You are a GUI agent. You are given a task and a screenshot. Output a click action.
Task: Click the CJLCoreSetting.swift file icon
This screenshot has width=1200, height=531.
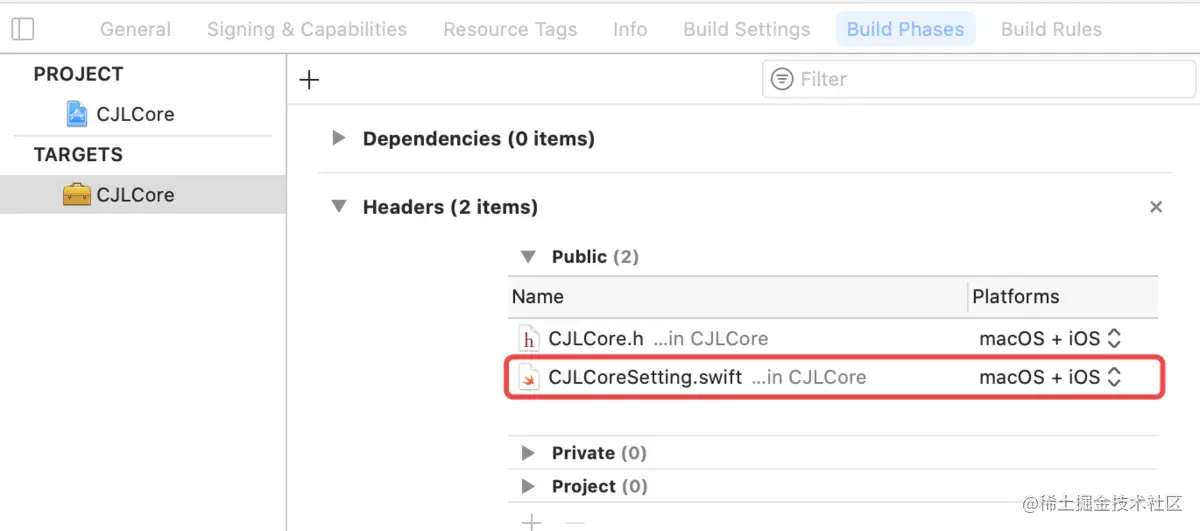pos(528,378)
